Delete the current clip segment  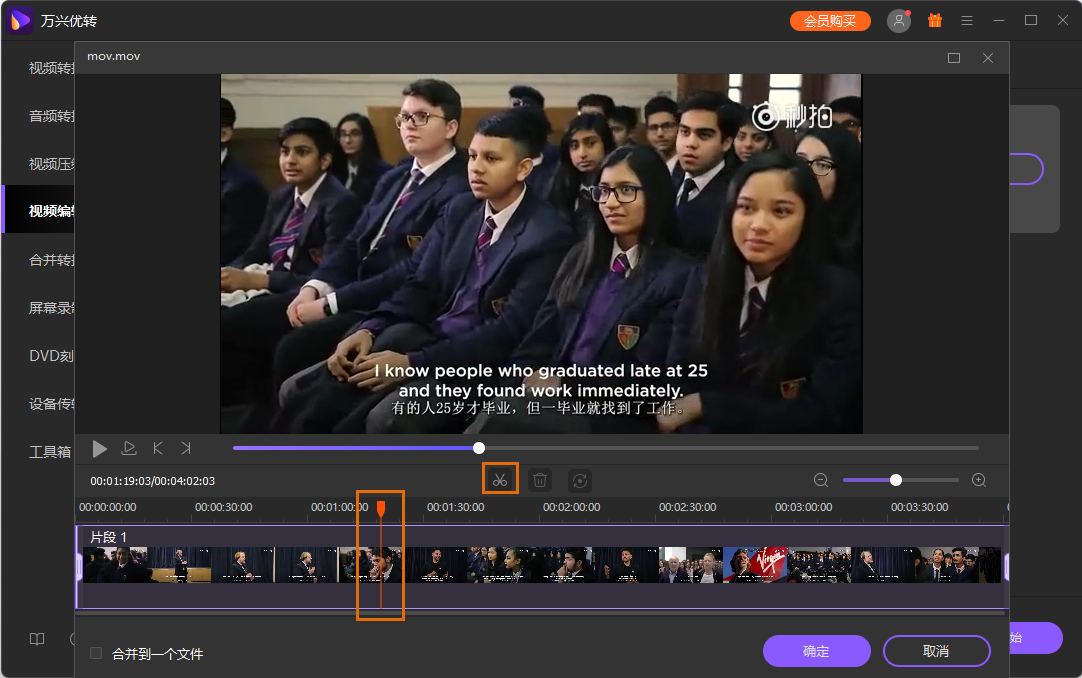point(539,479)
